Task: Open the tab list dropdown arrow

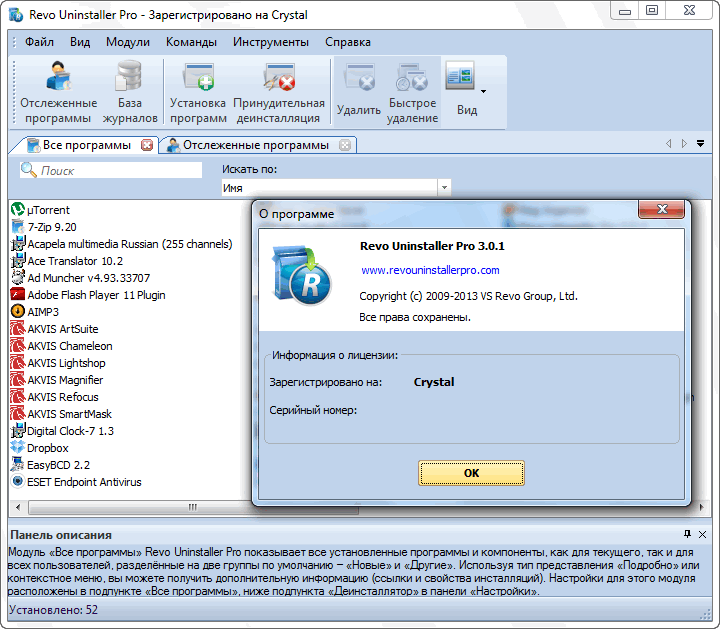Action: (700, 144)
